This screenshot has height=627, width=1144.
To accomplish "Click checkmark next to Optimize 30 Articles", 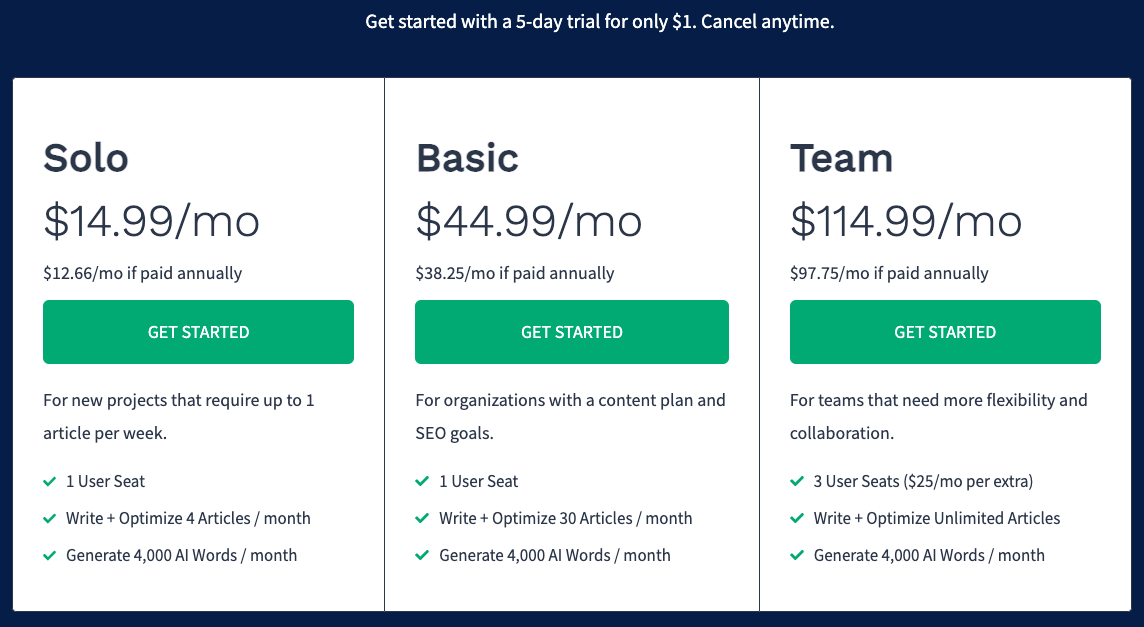I will [x=422, y=519].
